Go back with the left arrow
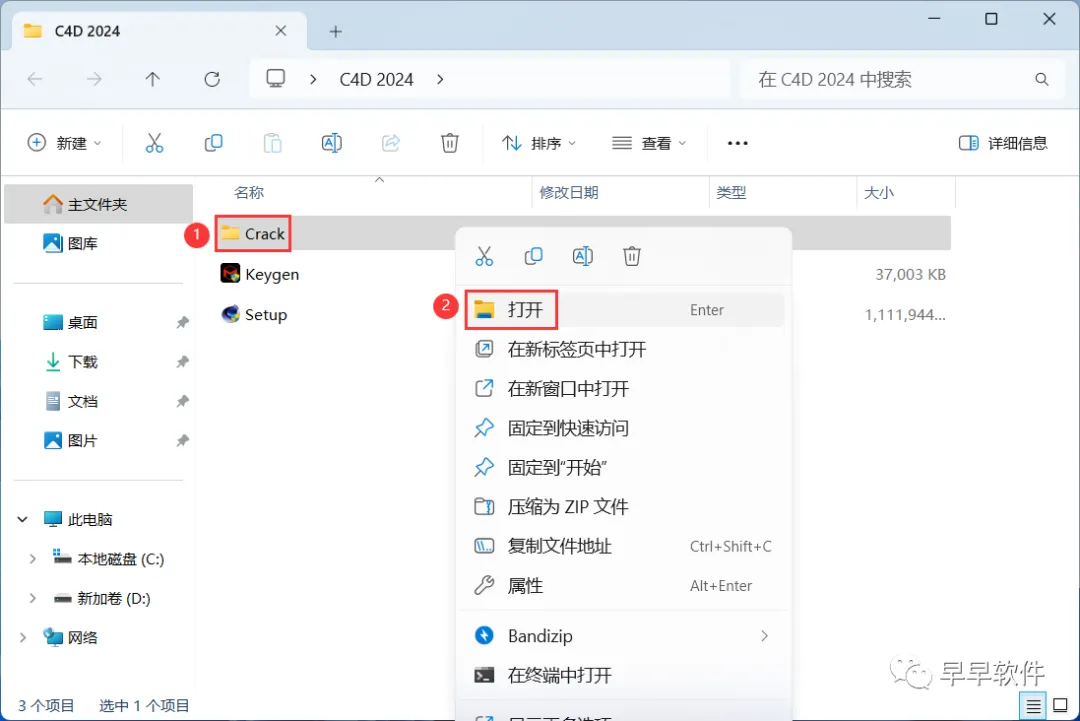This screenshot has height=721, width=1080. click(35, 79)
